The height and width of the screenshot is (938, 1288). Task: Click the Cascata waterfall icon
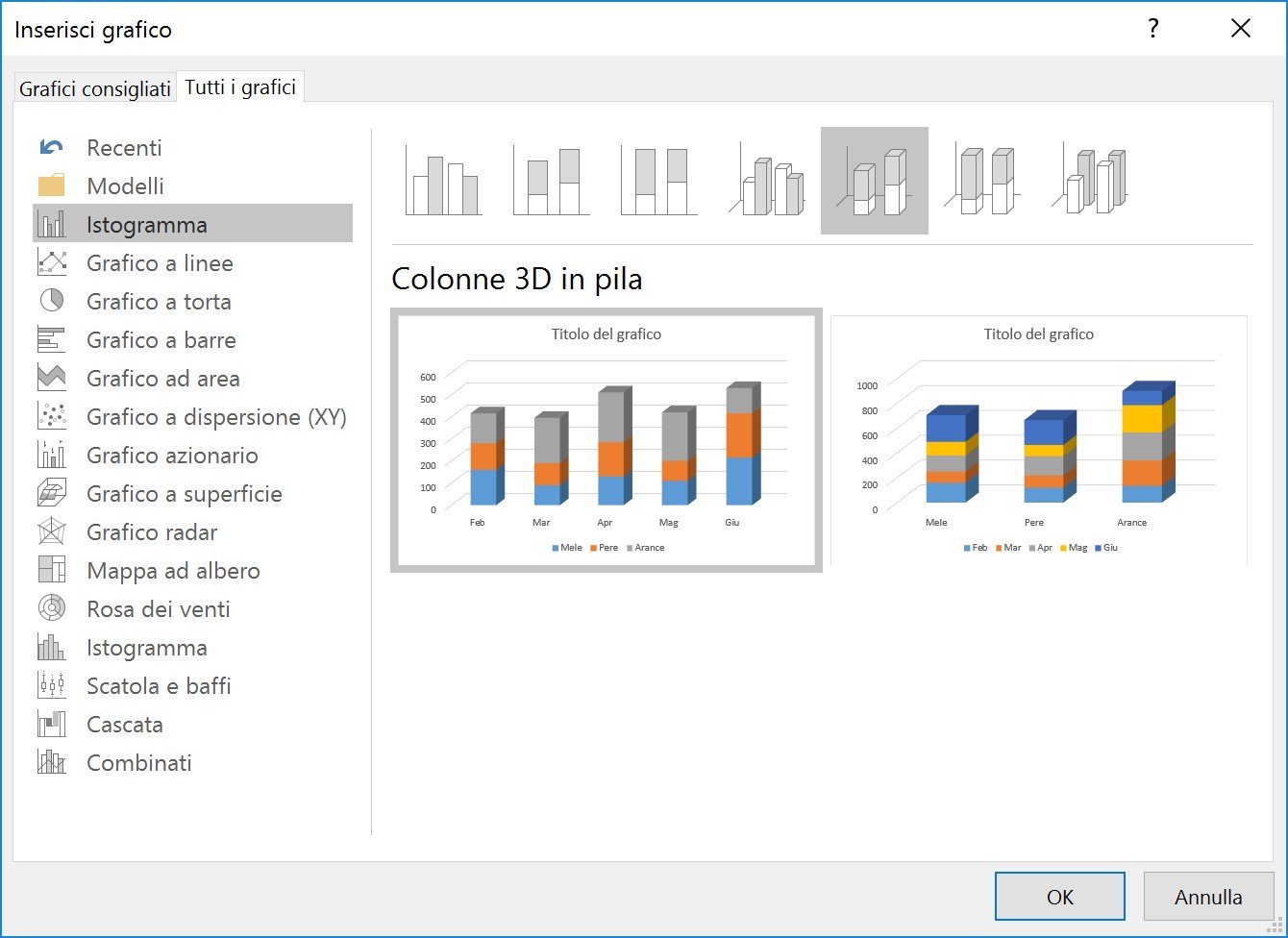point(51,723)
